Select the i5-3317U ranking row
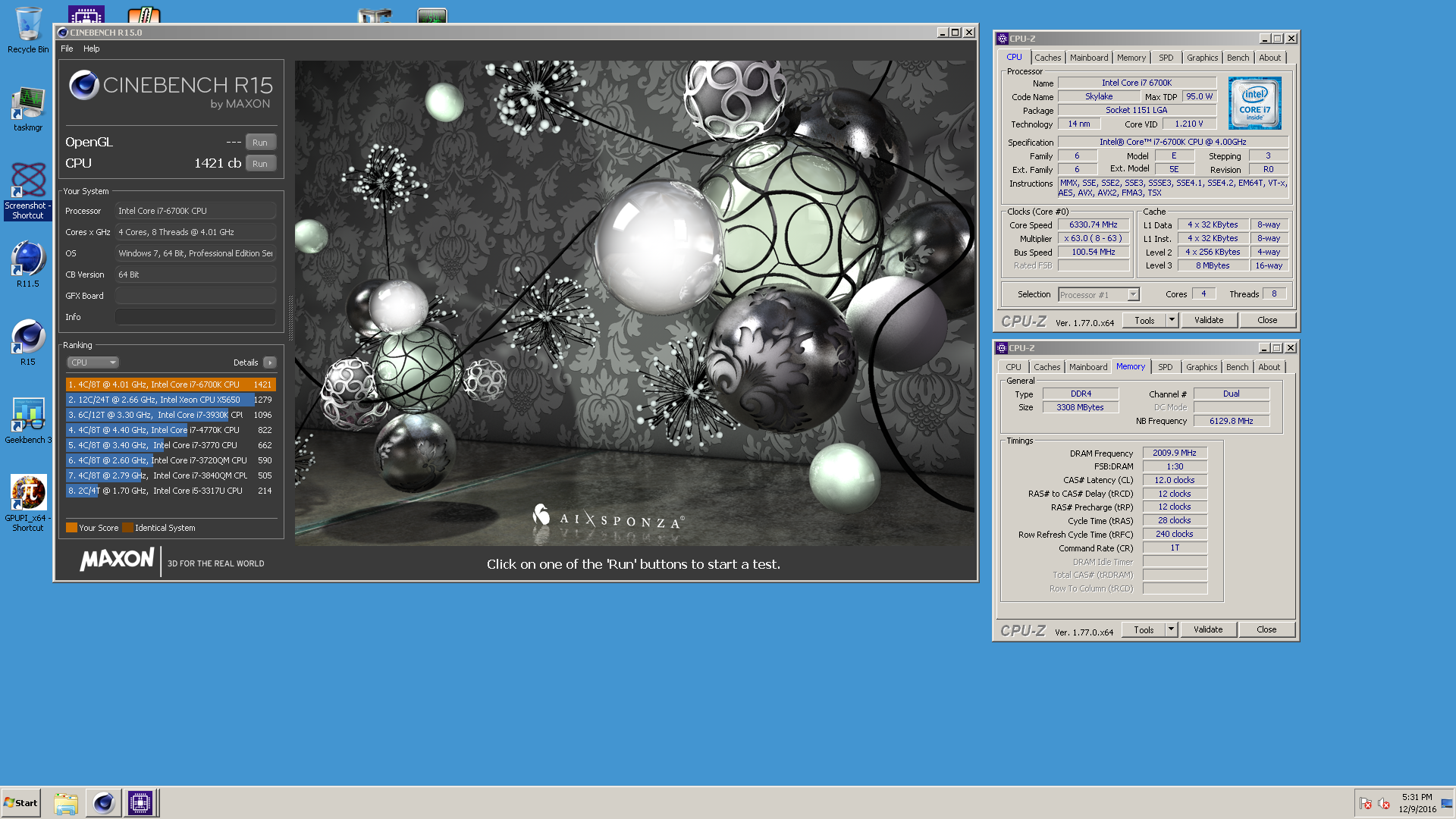This screenshot has width=1456, height=819. 171,491
